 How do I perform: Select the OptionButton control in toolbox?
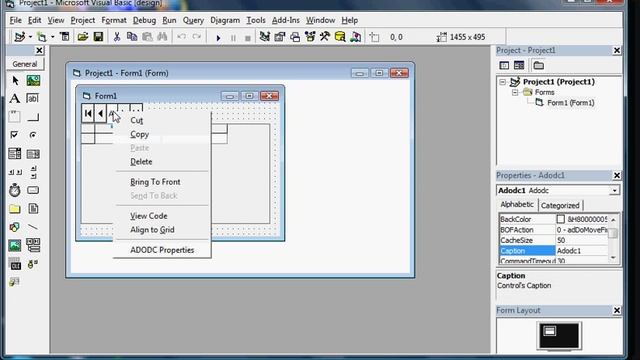point(33,135)
